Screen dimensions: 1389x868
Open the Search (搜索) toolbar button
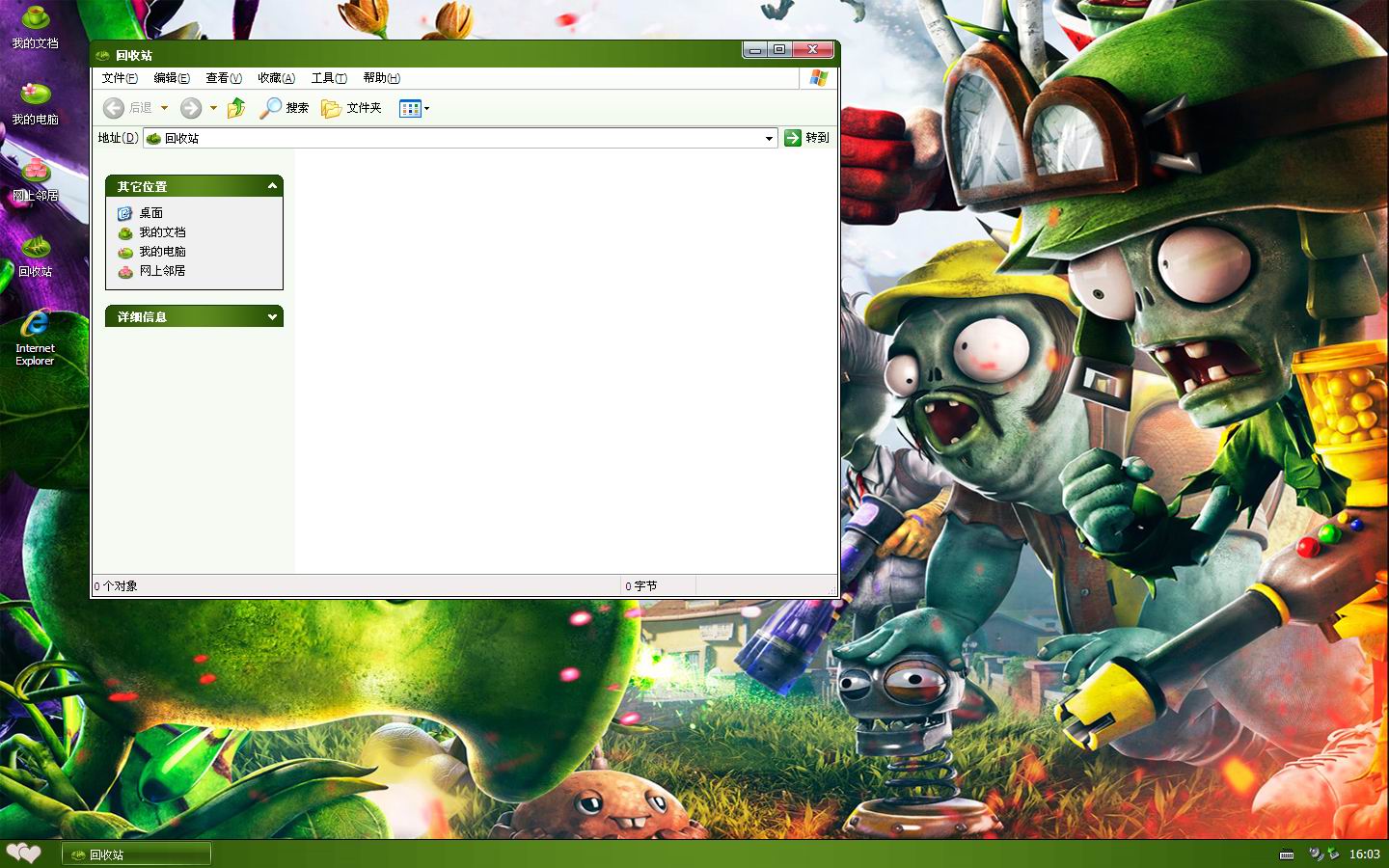click(x=284, y=108)
